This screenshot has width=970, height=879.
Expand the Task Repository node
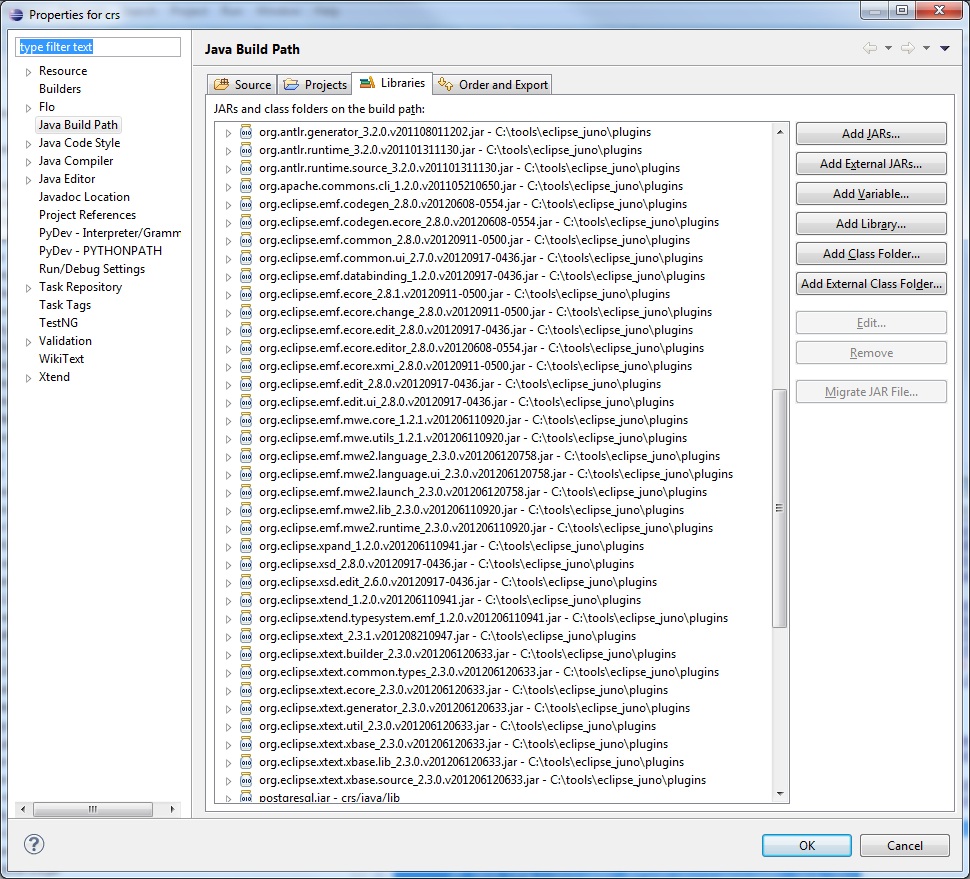pos(28,288)
